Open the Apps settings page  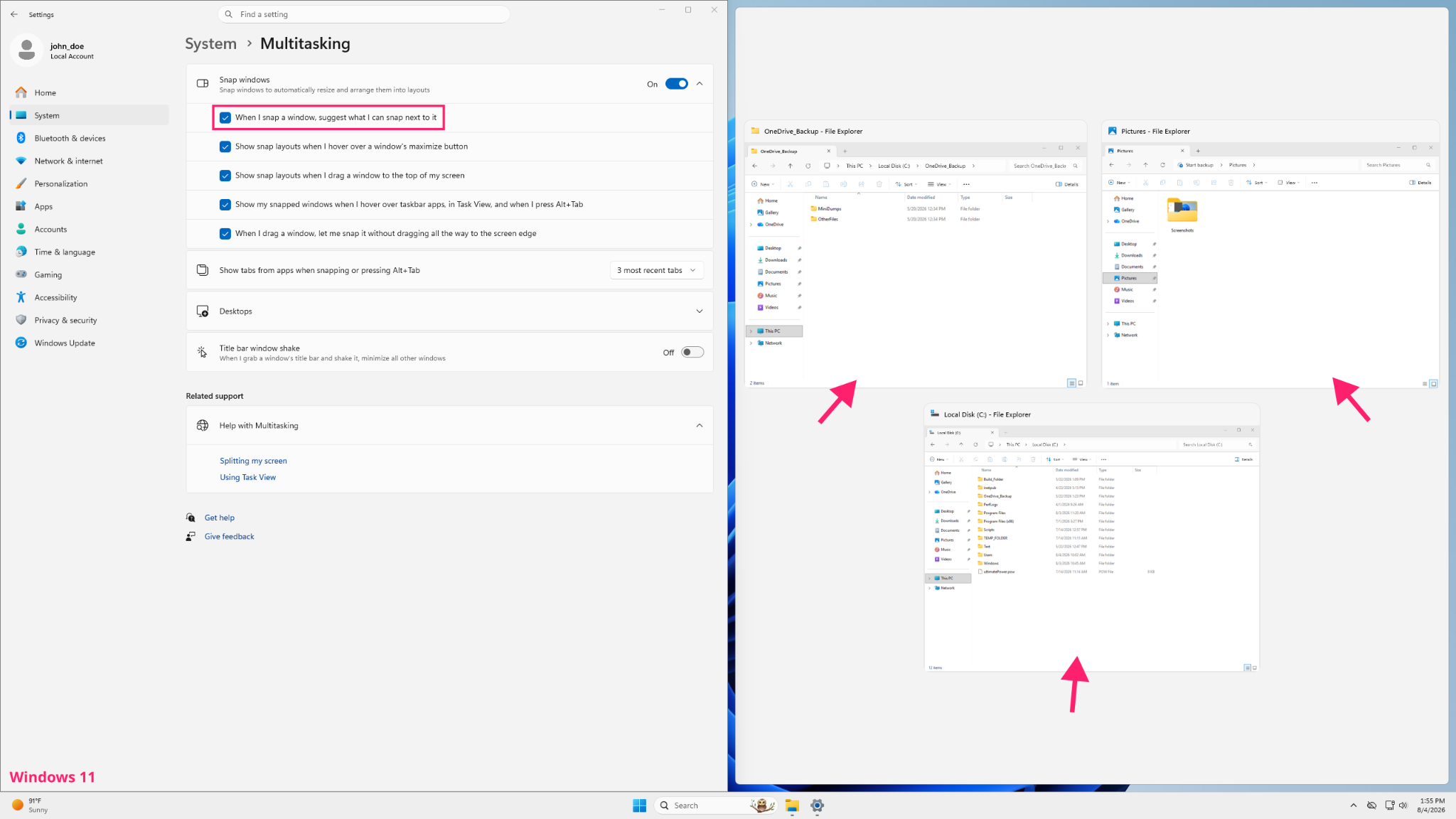90,206
